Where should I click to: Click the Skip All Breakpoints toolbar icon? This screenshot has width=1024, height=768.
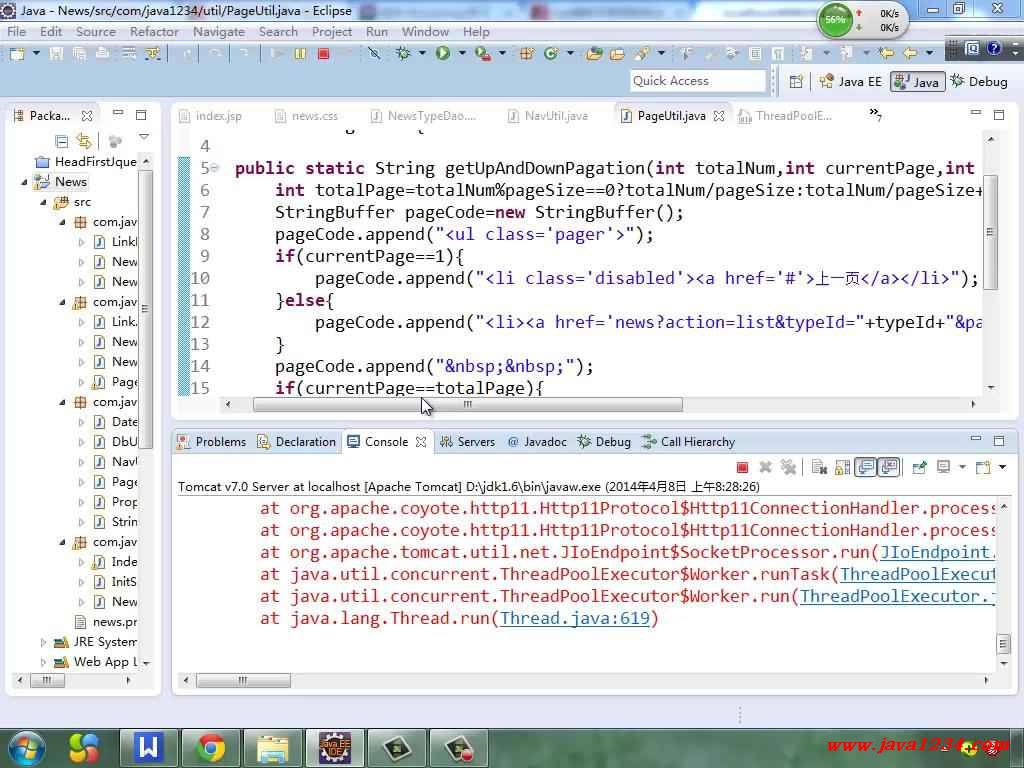374,54
